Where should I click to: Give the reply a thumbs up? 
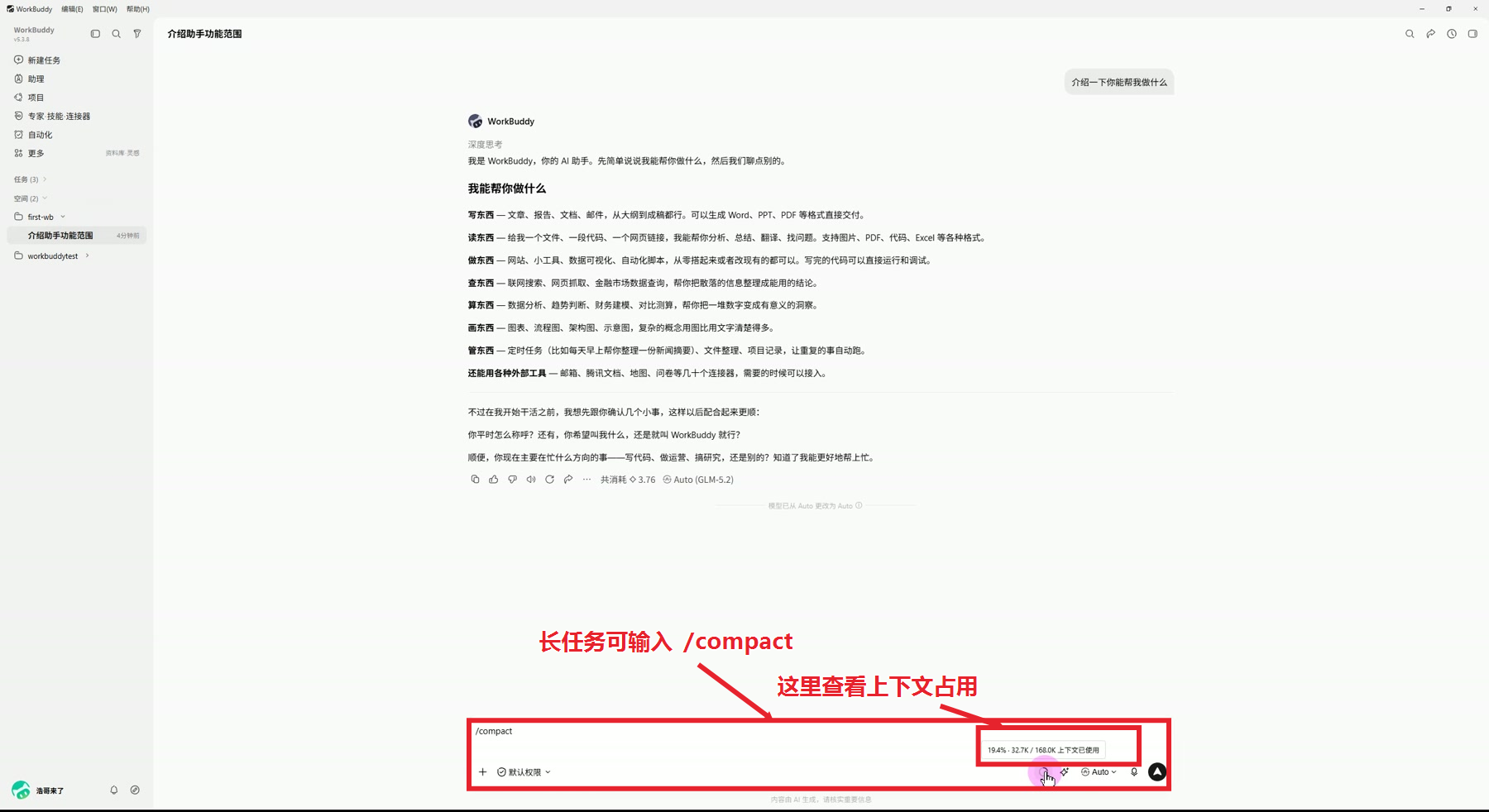(x=494, y=480)
